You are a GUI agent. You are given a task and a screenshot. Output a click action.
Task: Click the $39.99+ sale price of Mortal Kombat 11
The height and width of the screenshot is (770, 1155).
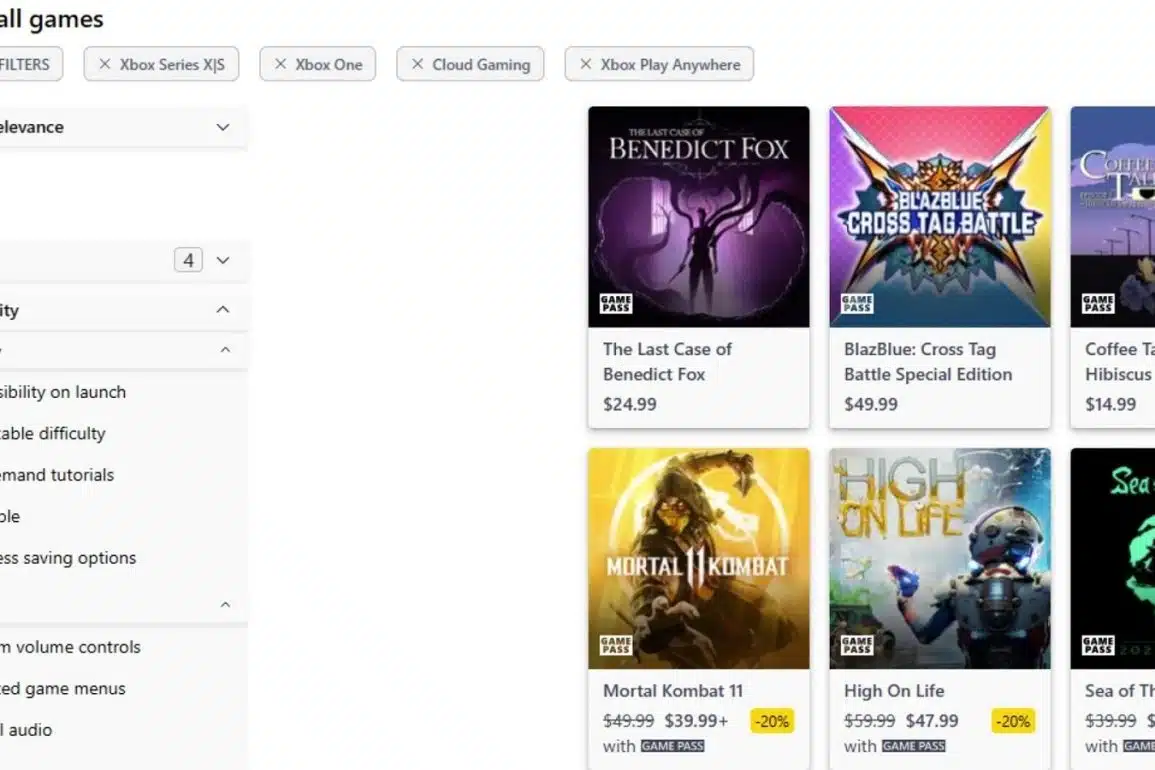tap(696, 721)
